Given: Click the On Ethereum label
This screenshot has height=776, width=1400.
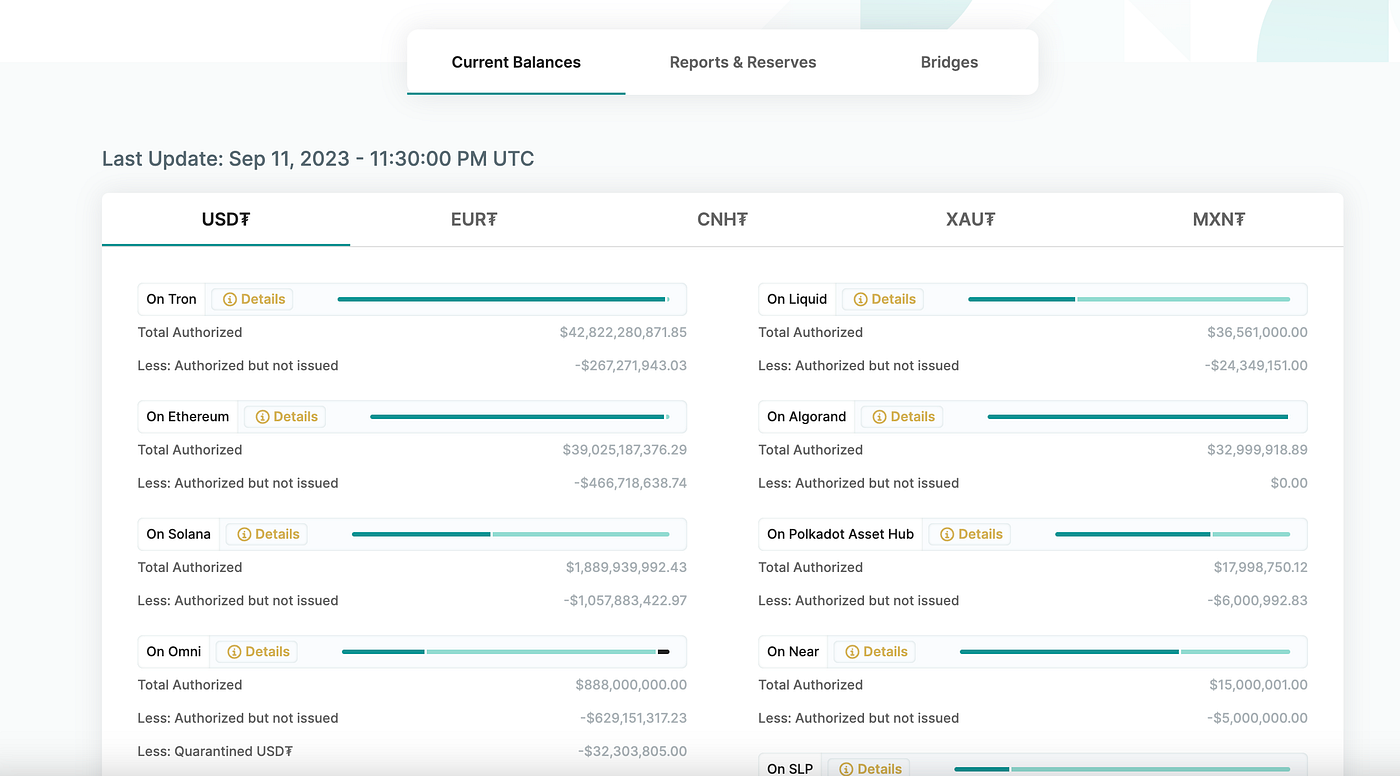Looking at the screenshot, I should [188, 417].
